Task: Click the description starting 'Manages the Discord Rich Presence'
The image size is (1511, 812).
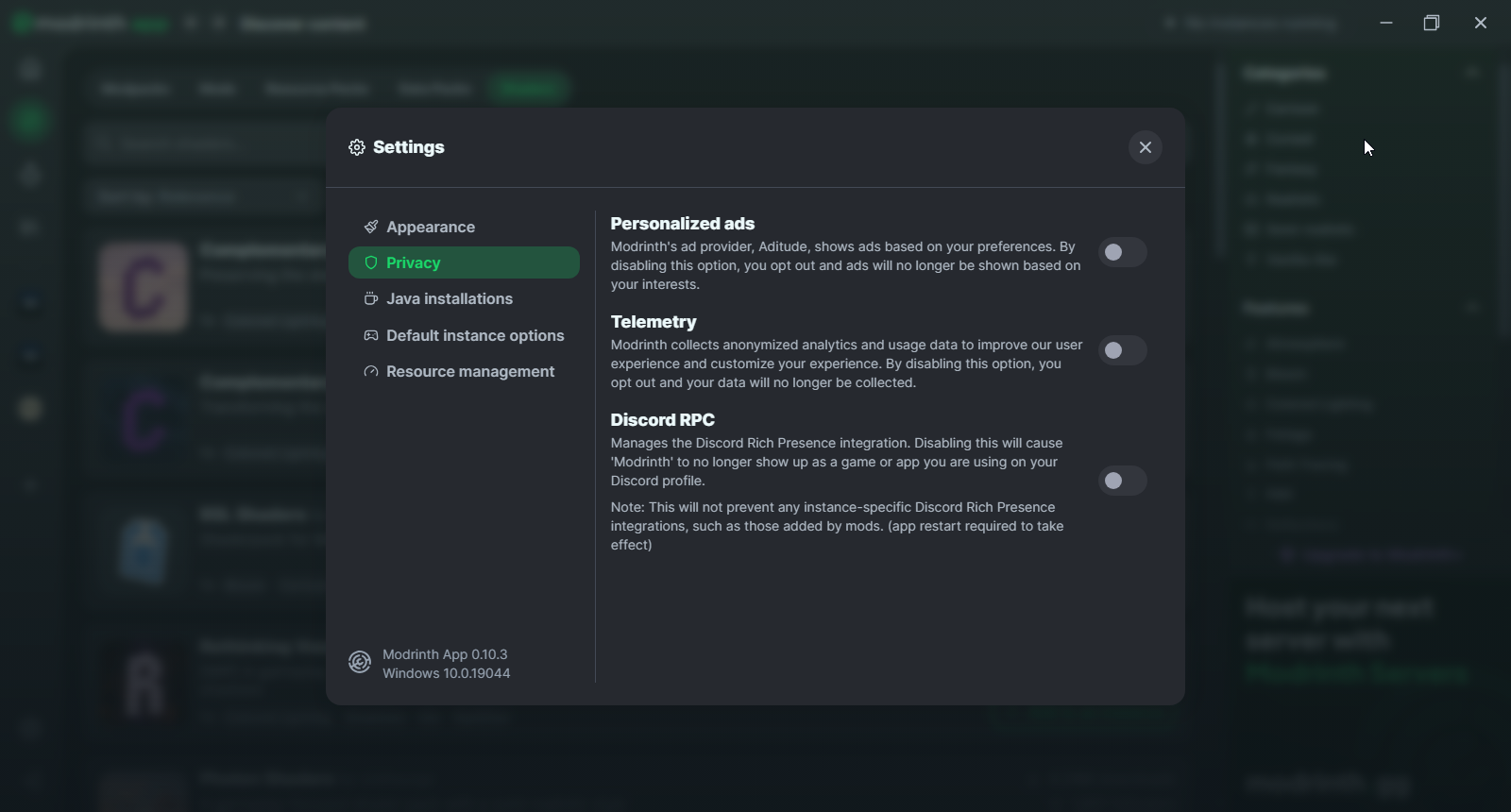Action: [837, 462]
